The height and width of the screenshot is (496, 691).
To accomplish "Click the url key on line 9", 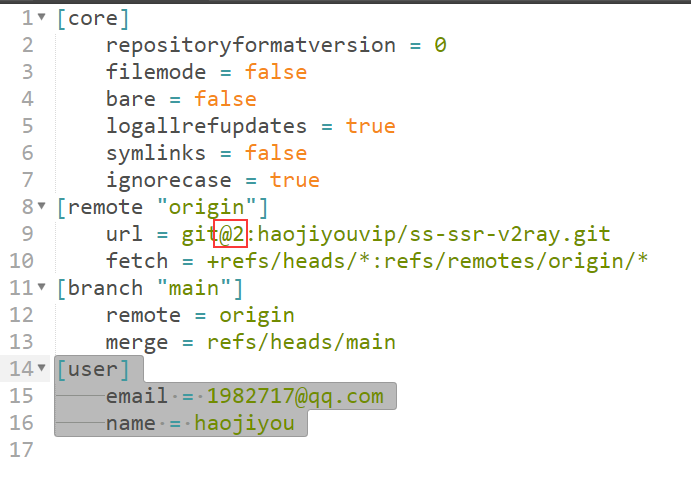I will [x=124, y=234].
